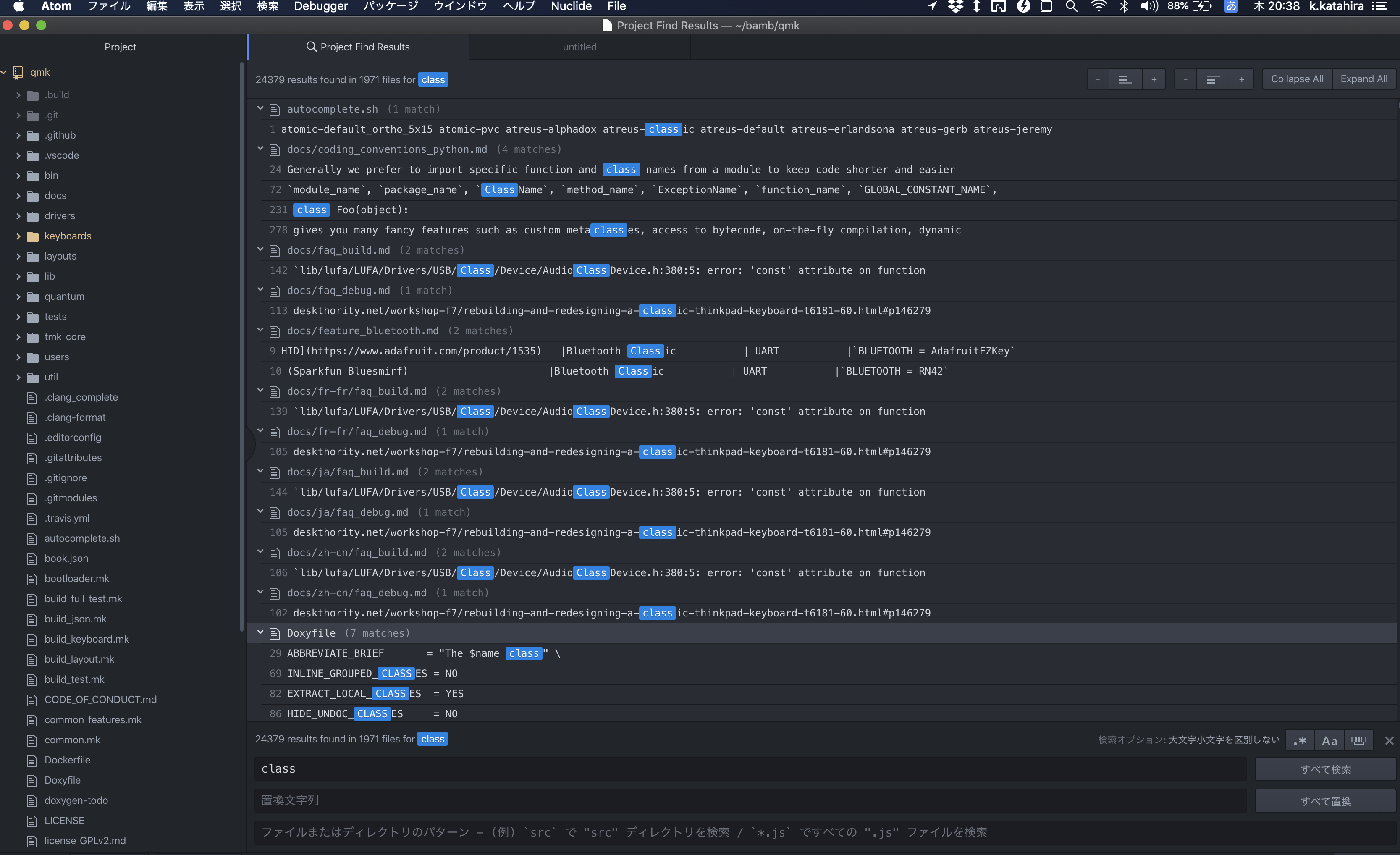Image resolution: width=1400 pixels, height=855 pixels.
Task: Open macOS Spotlight search from the menu bar
Action: click(x=1072, y=7)
